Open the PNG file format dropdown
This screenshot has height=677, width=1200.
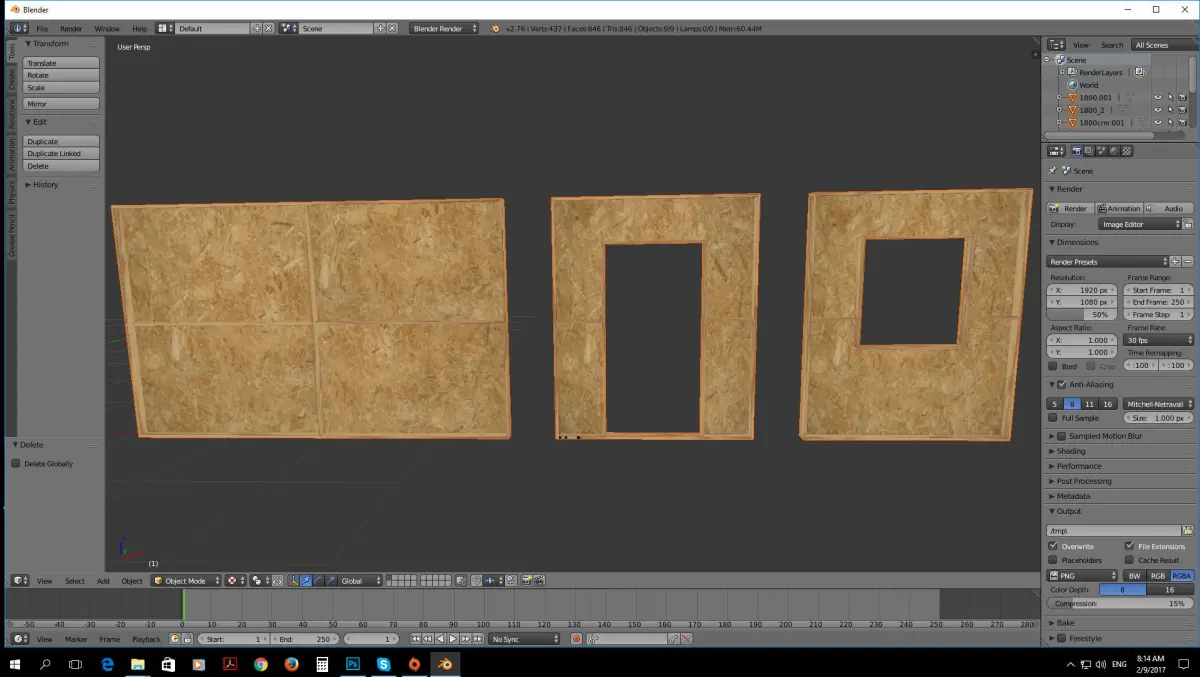pyautogui.click(x=1082, y=576)
